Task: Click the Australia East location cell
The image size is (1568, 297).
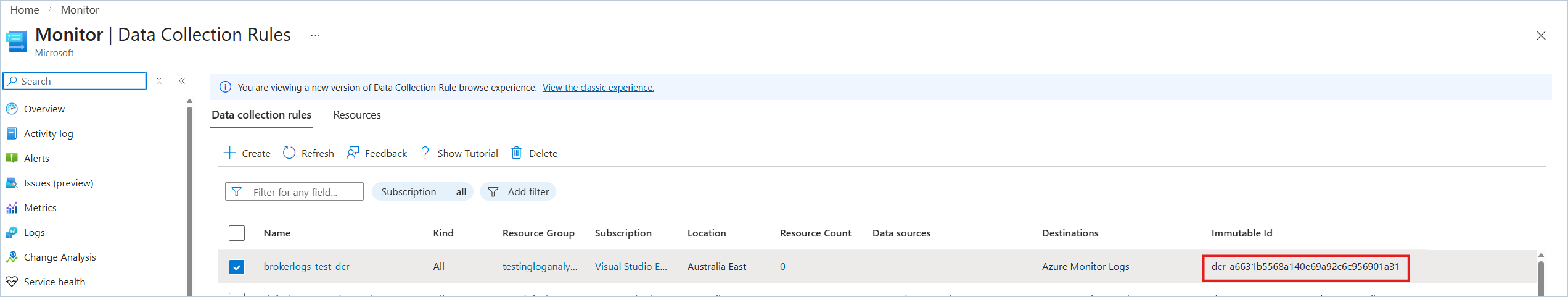Action: [x=716, y=266]
